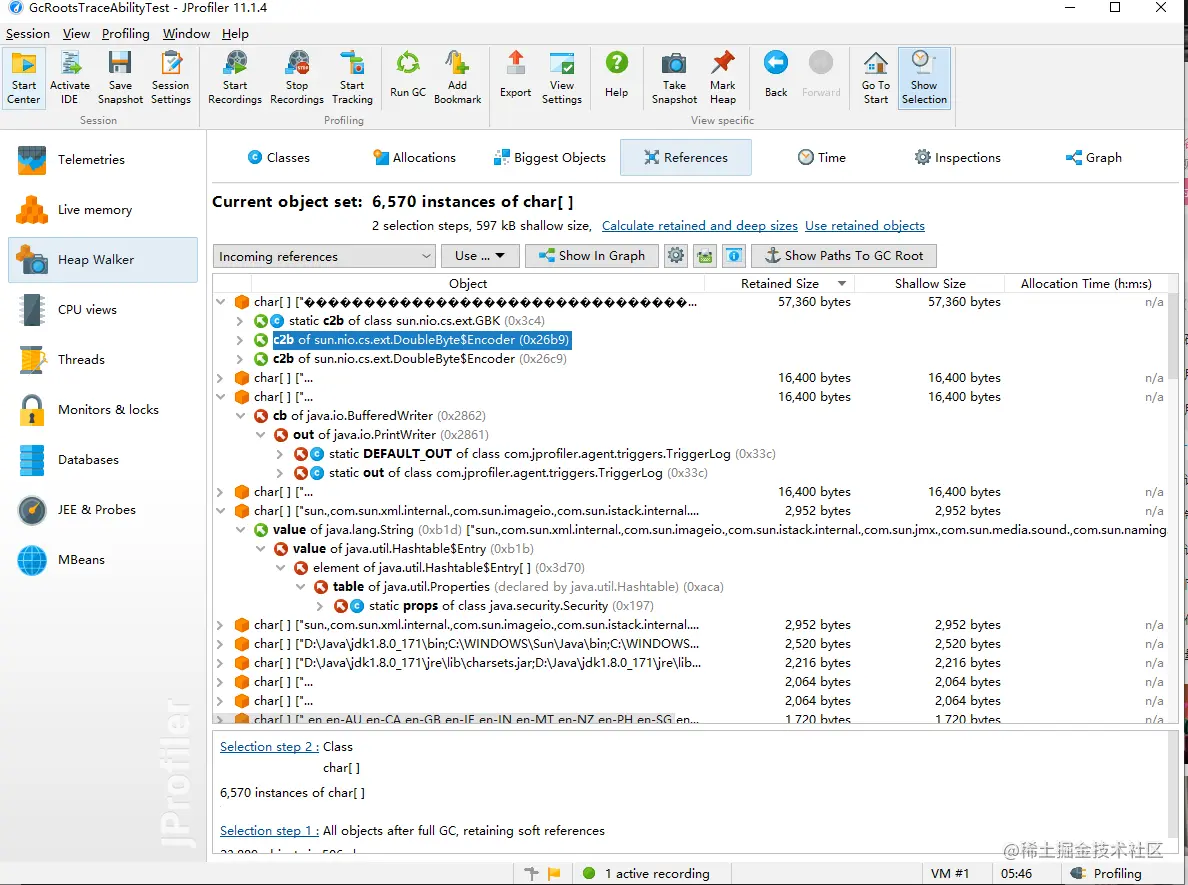Expand static DEFAULT_OUT of TriggerLog
Image resolution: width=1188 pixels, height=885 pixels.
(x=280, y=454)
